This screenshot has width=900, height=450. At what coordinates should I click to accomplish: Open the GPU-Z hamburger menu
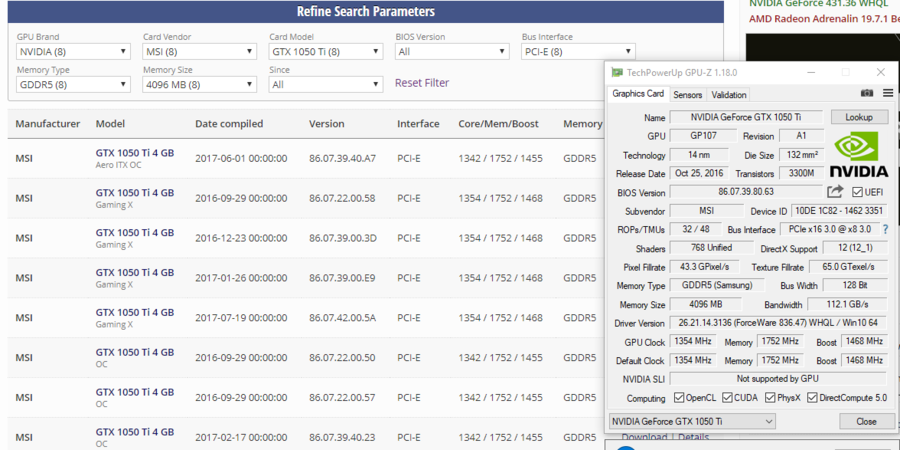887,94
